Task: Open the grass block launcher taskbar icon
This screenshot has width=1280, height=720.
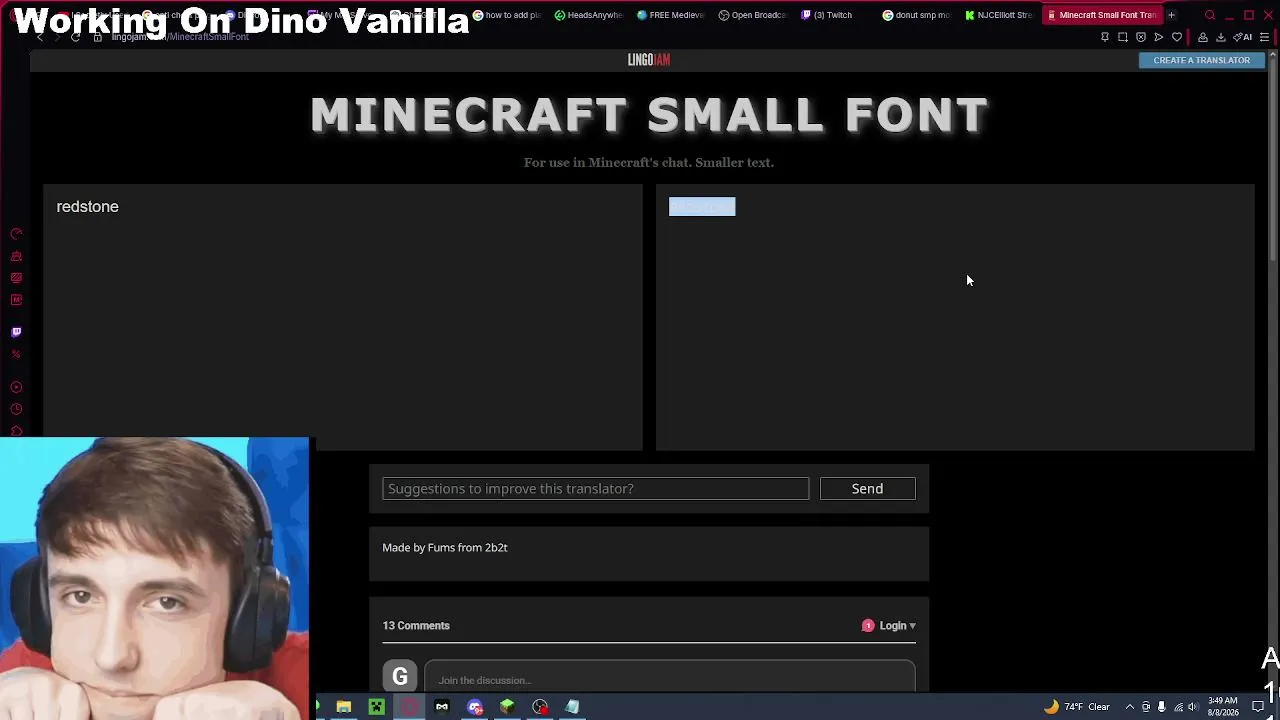Action: tap(507, 707)
